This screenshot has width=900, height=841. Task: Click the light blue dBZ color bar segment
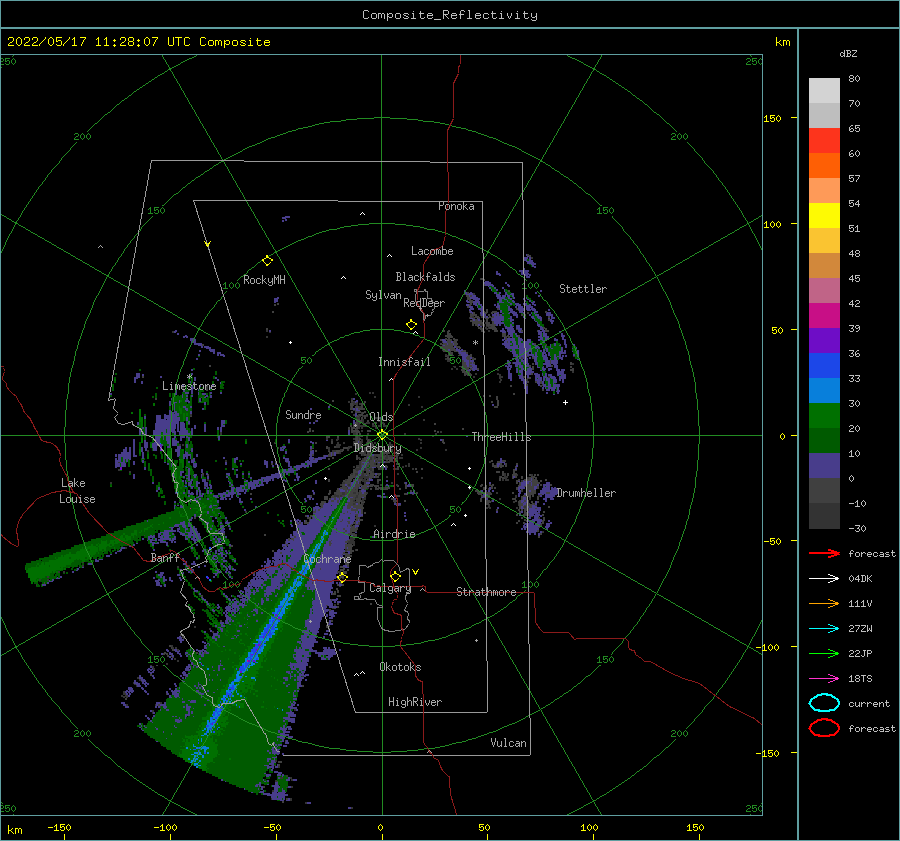pyautogui.click(x=824, y=390)
